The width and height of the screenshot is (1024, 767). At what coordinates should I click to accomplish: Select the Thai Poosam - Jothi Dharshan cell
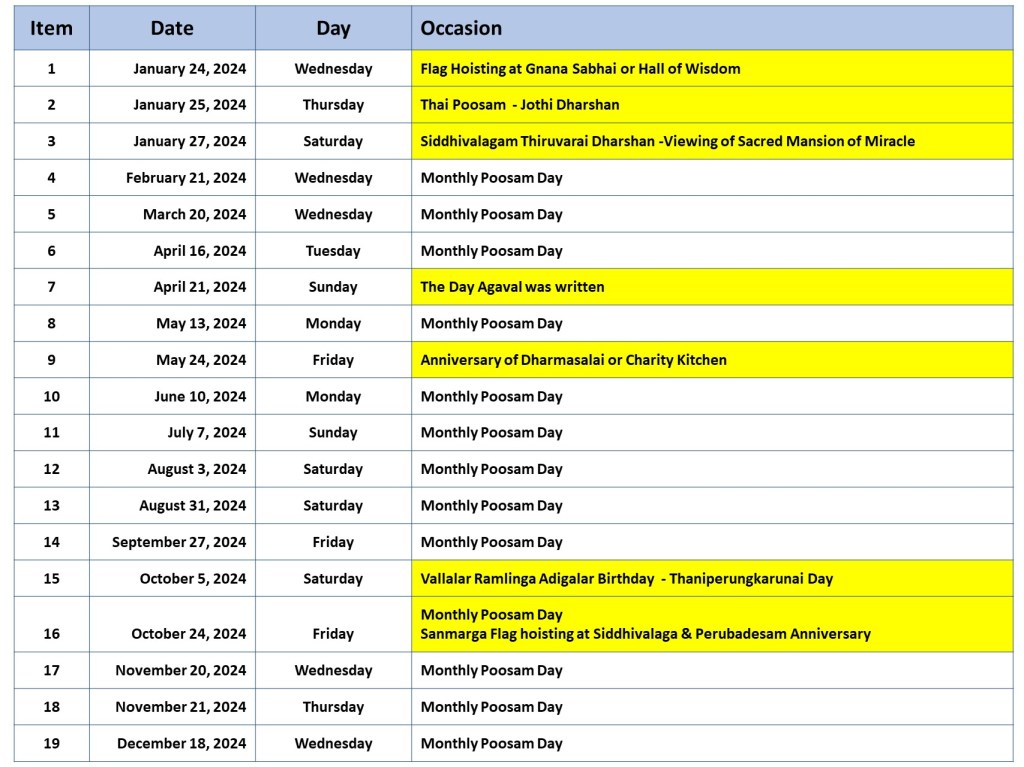(520, 105)
